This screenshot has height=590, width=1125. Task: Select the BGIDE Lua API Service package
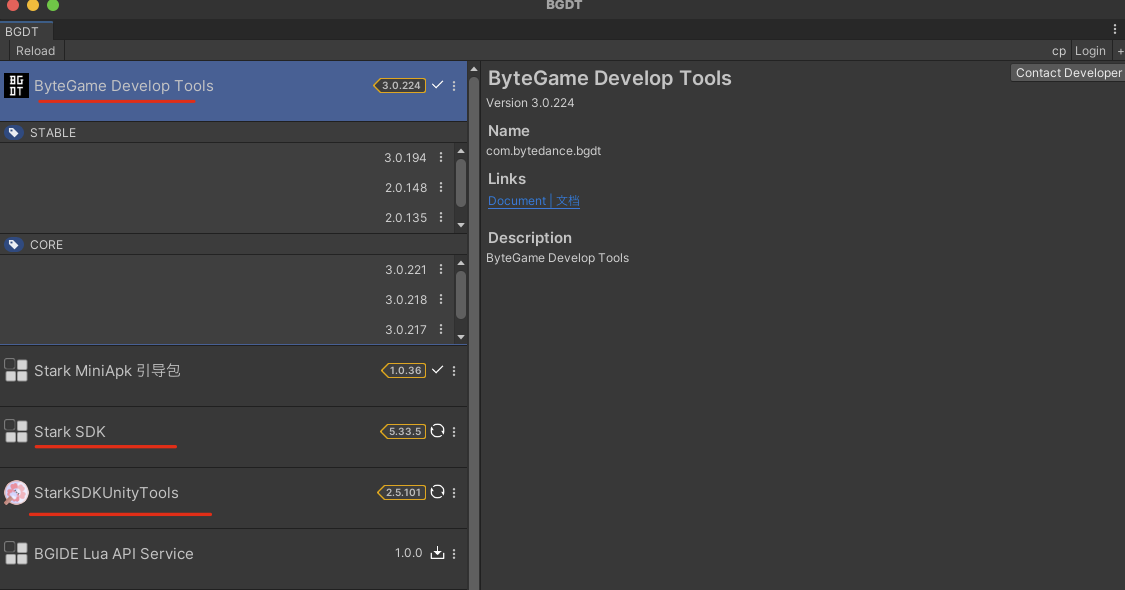tap(233, 559)
